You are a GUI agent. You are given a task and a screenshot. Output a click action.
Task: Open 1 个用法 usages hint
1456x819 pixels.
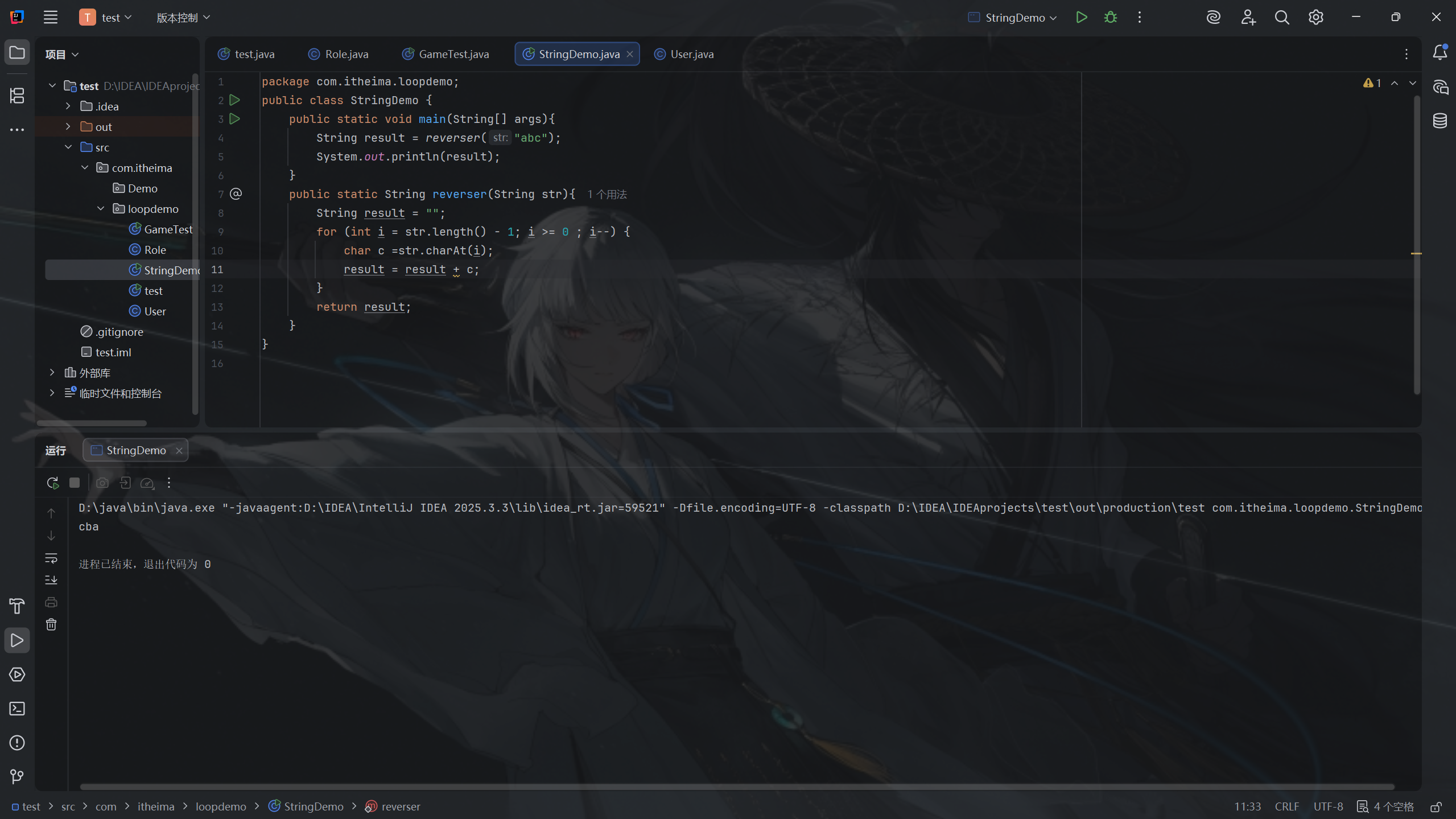607,195
